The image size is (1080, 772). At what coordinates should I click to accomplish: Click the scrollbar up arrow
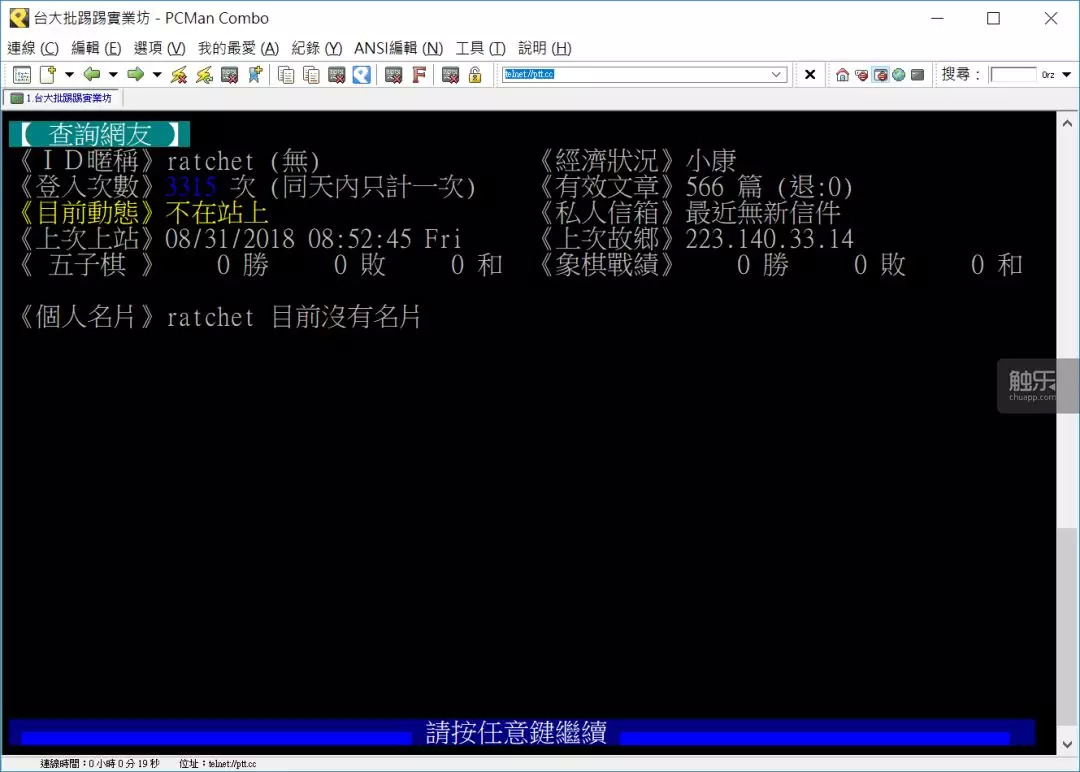(x=1067, y=124)
